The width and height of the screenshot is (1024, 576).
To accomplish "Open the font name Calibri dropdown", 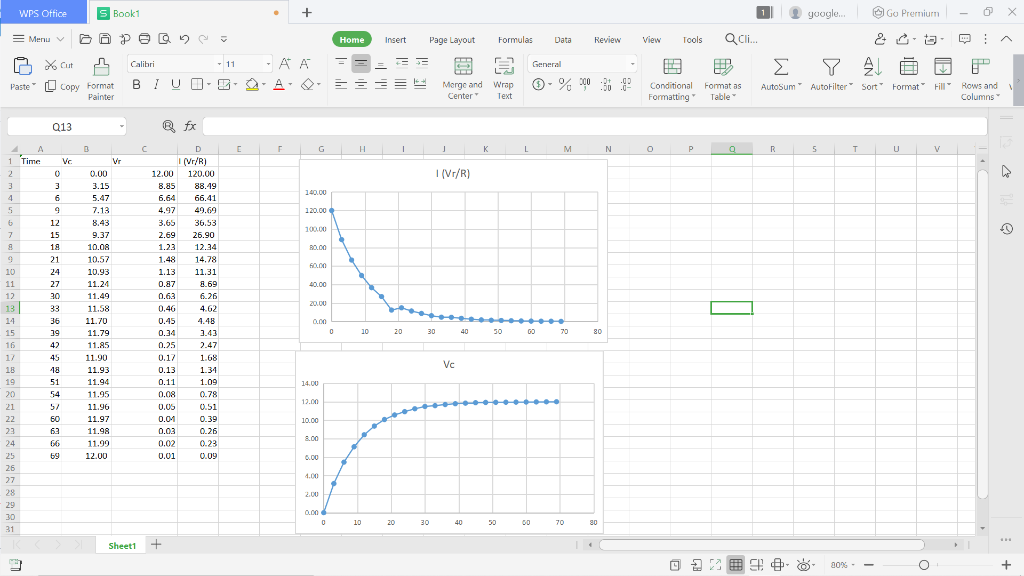I will [x=219, y=64].
